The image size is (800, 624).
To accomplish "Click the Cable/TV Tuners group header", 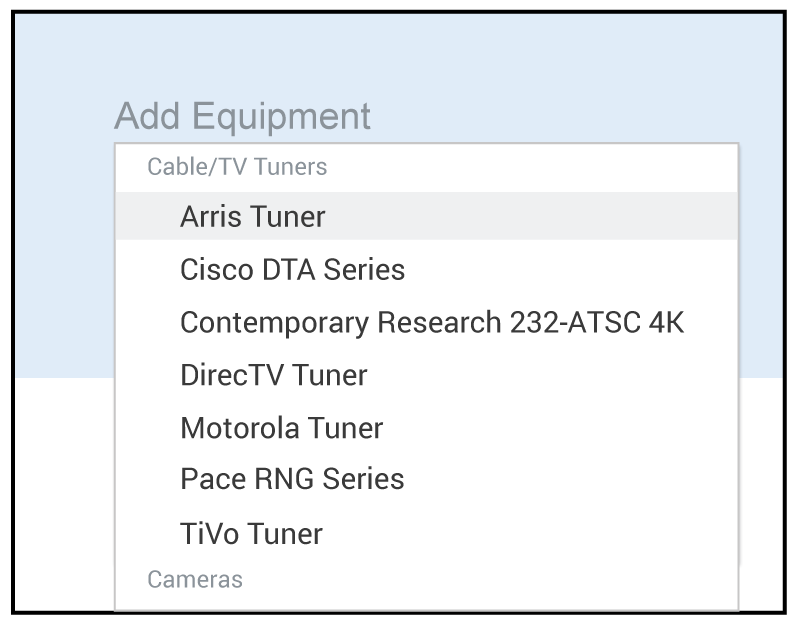I will point(237,167).
